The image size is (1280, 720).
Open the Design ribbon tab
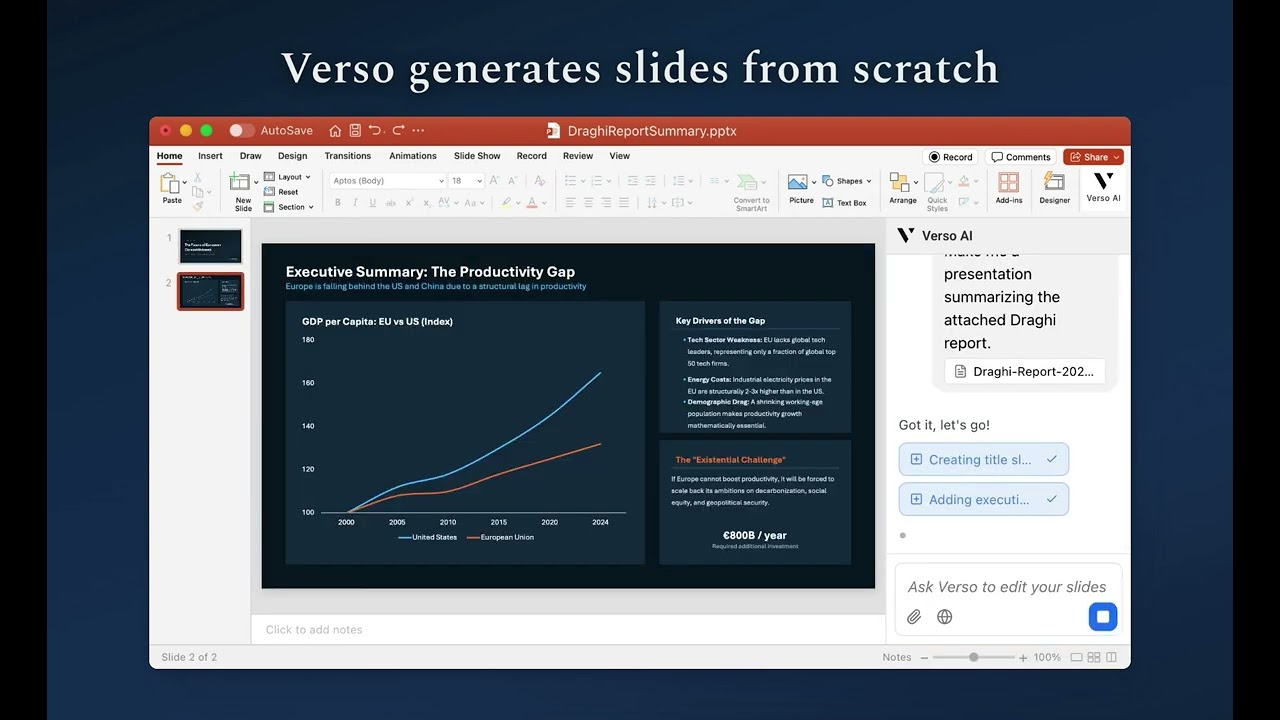292,156
